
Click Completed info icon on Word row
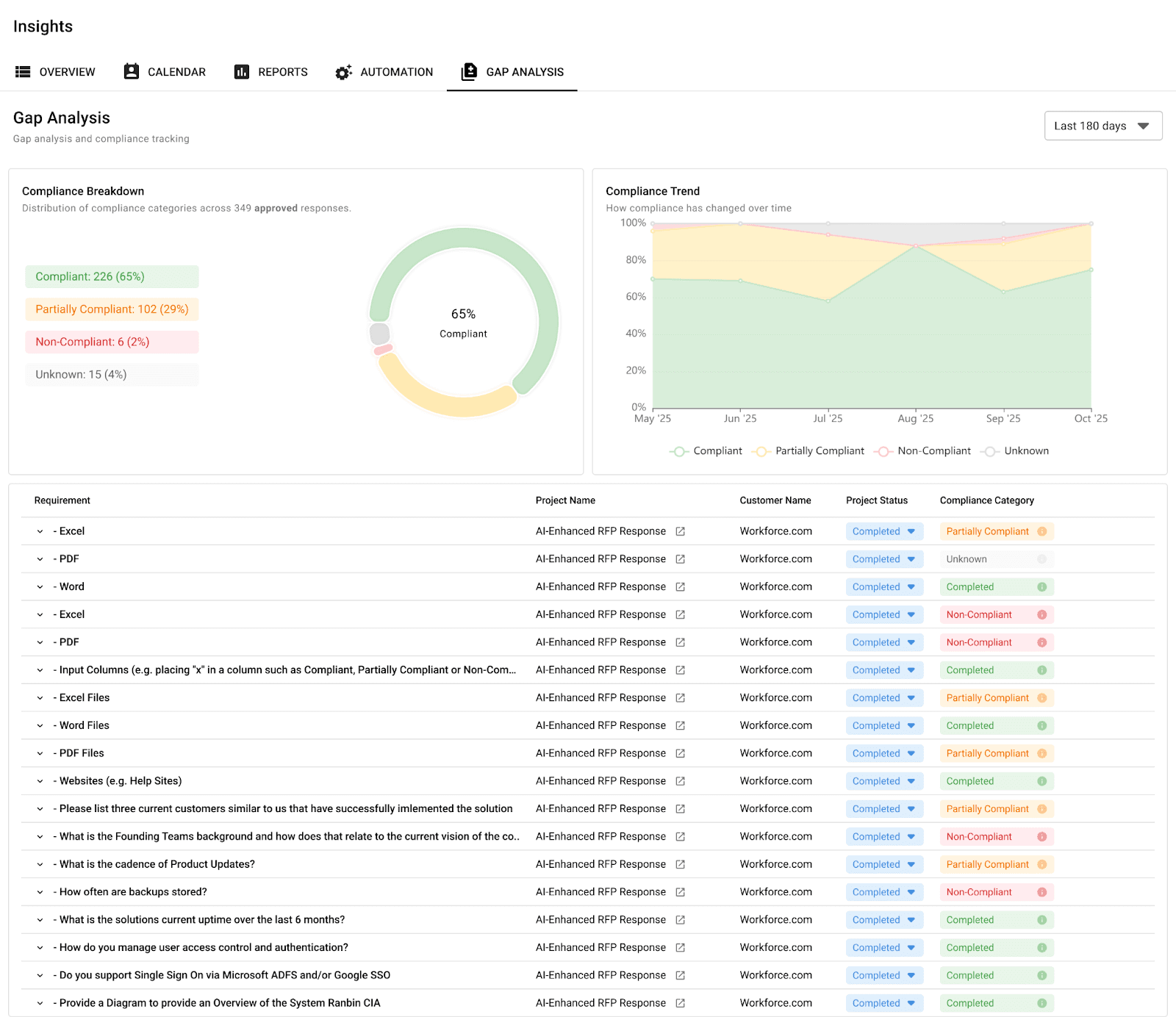click(x=1042, y=587)
